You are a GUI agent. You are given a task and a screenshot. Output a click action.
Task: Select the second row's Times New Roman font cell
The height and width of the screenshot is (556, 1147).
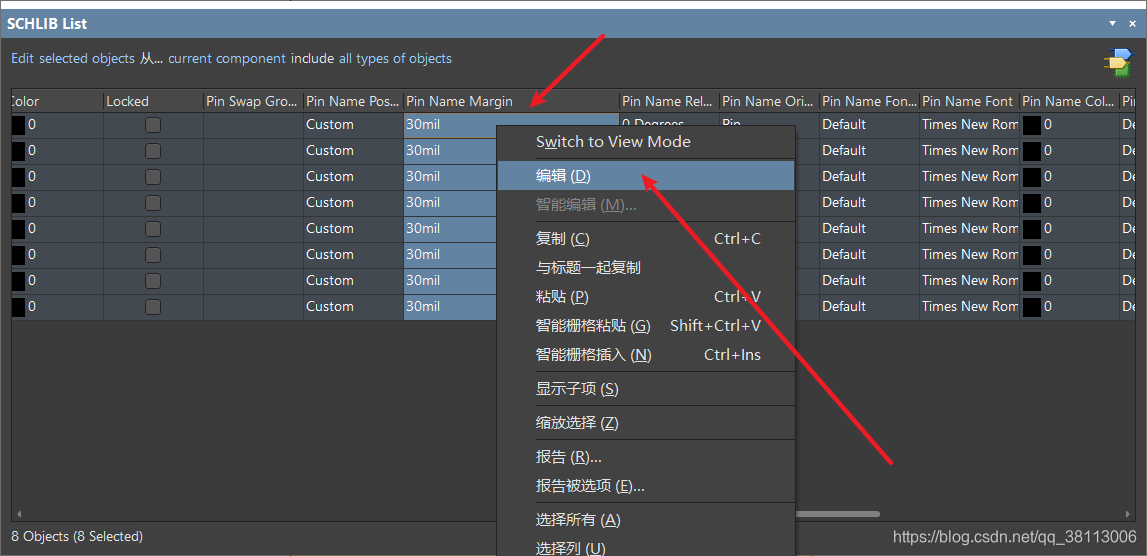click(969, 151)
